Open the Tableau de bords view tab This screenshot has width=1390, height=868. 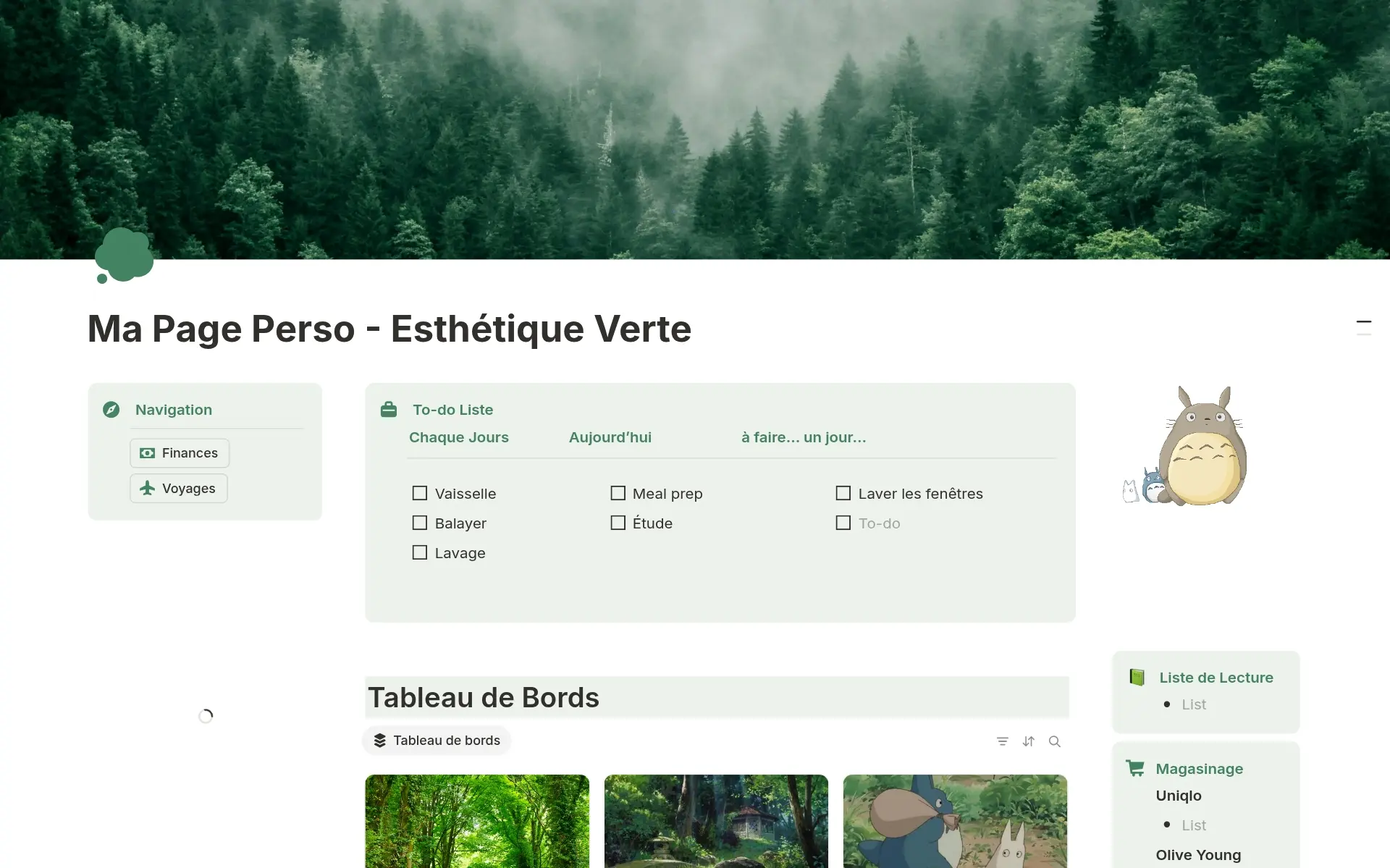(437, 741)
